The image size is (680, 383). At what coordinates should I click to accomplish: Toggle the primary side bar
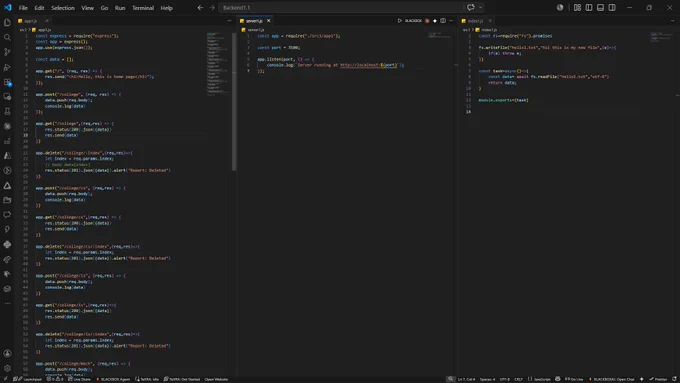[589, 7]
